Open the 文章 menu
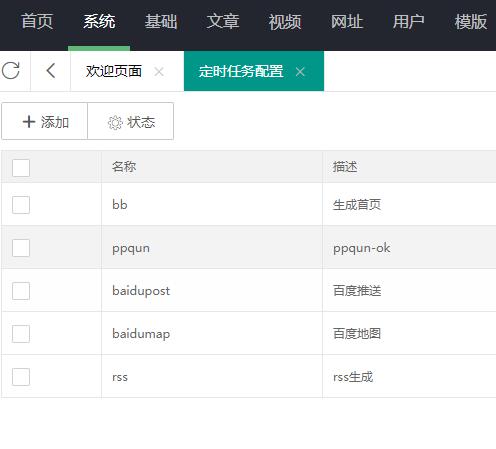Image resolution: width=496 pixels, height=449 pixels. point(223,22)
